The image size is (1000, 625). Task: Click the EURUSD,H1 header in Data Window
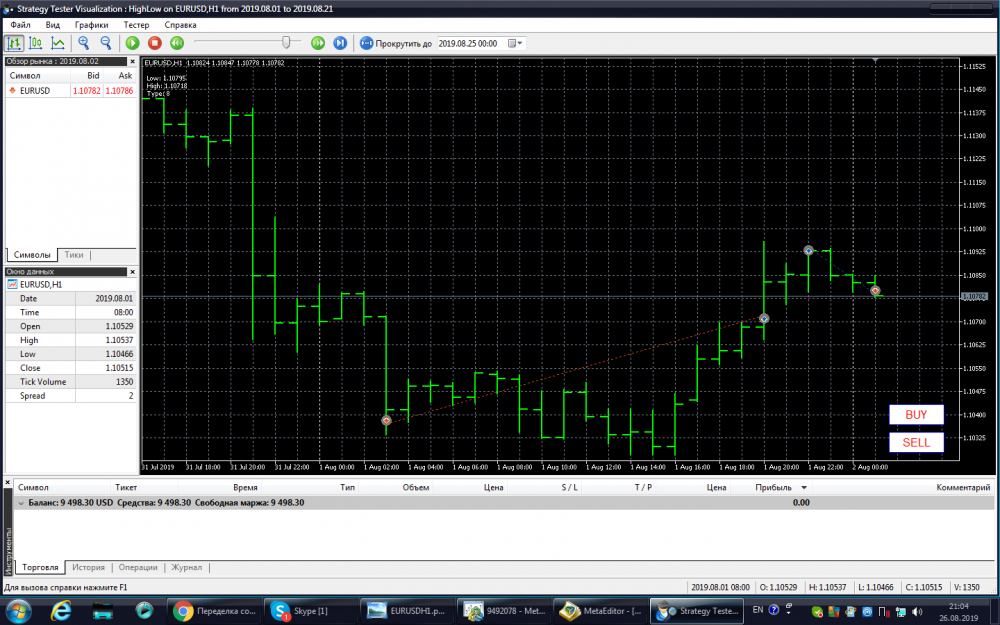tap(70, 284)
